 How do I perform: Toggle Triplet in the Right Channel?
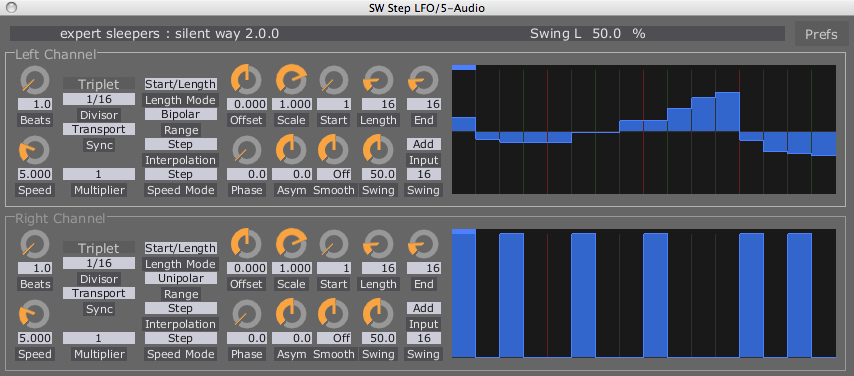coord(99,248)
